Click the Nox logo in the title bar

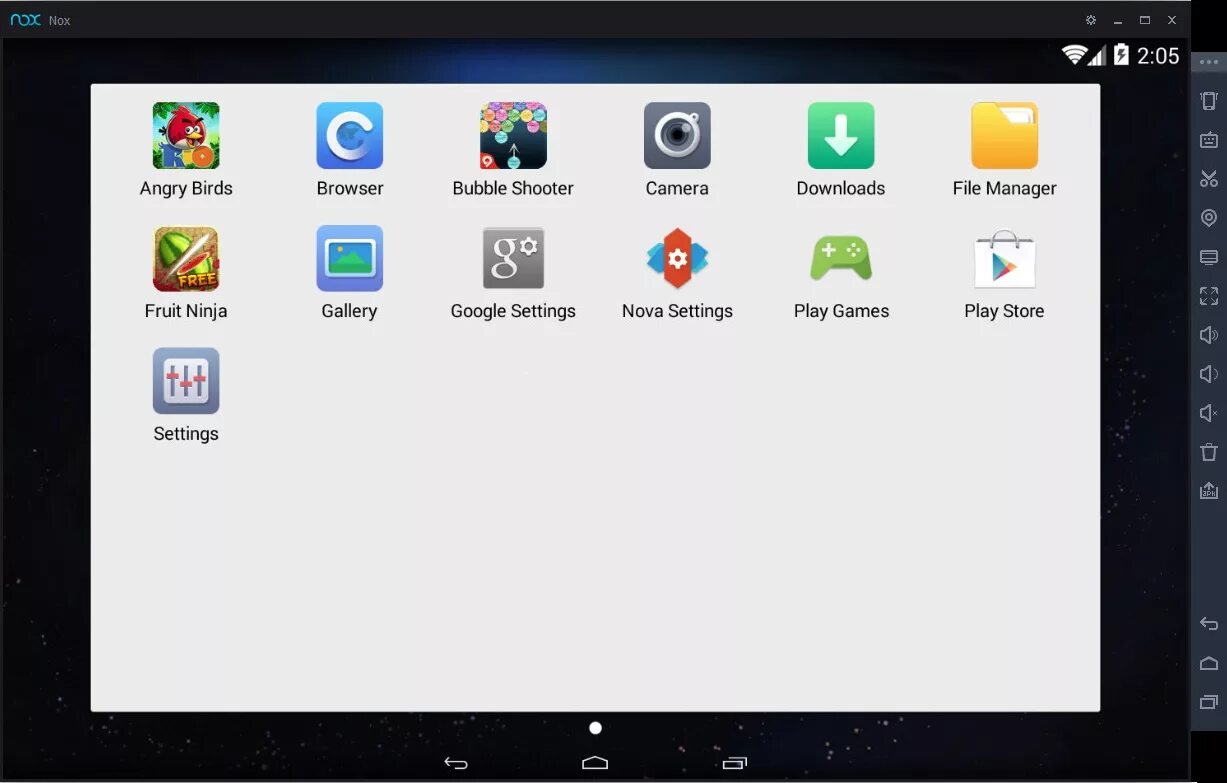click(25, 20)
